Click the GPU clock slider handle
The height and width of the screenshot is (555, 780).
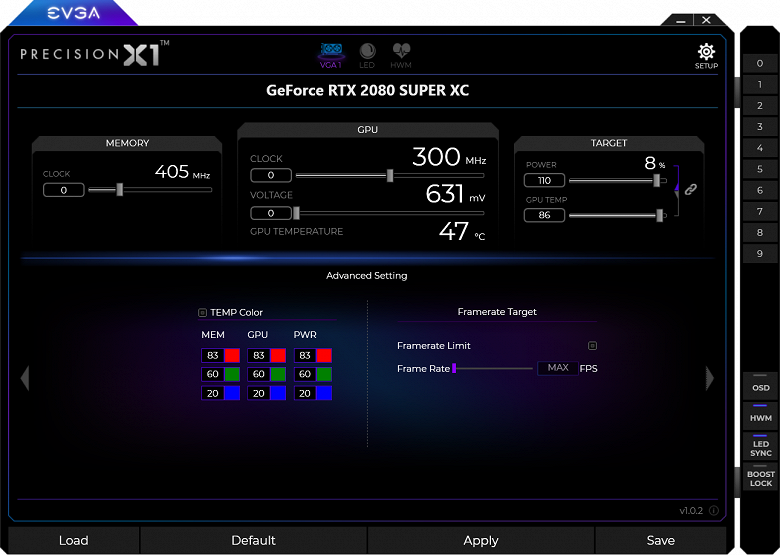(390, 175)
